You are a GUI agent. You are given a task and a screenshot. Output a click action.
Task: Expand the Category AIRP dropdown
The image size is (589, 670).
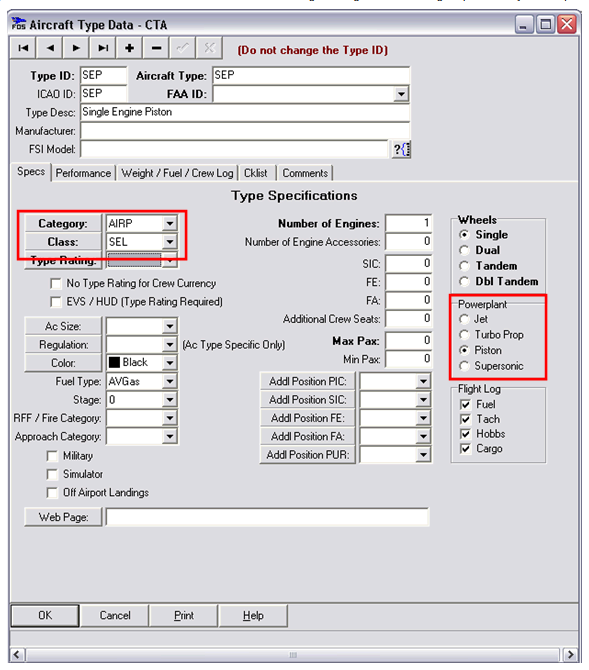tap(170, 223)
